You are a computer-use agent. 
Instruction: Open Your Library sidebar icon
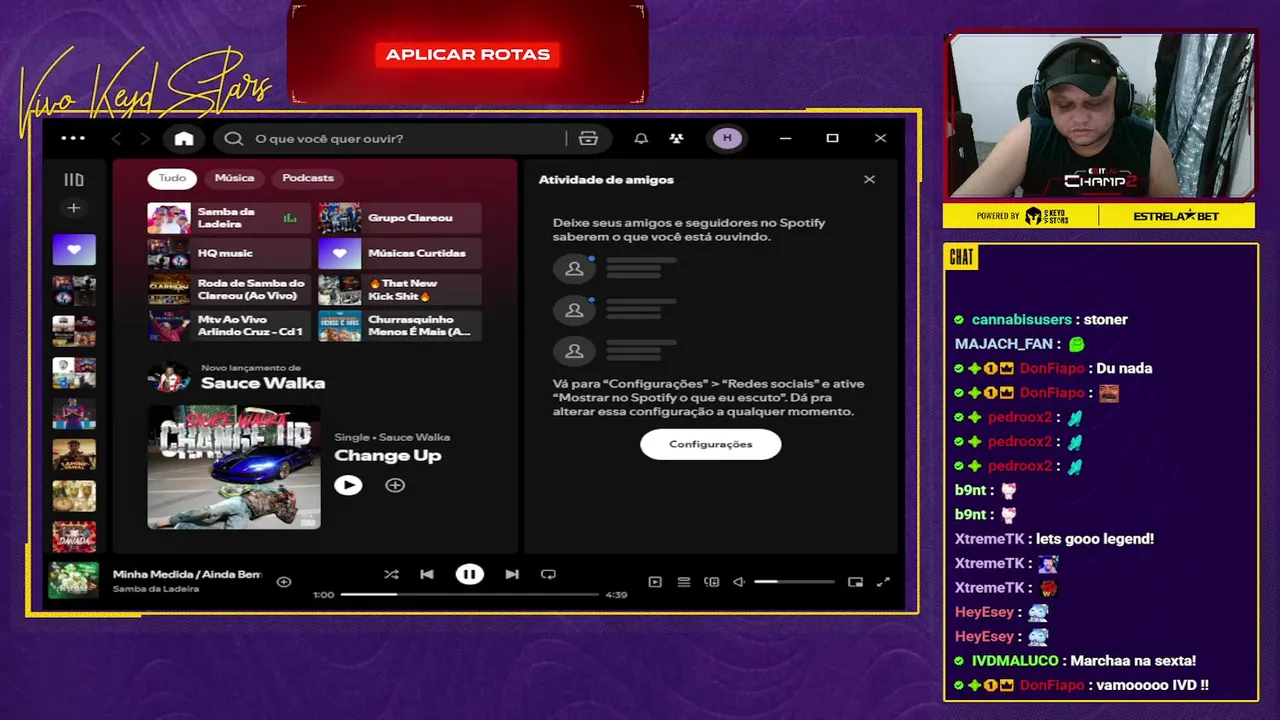pos(74,180)
